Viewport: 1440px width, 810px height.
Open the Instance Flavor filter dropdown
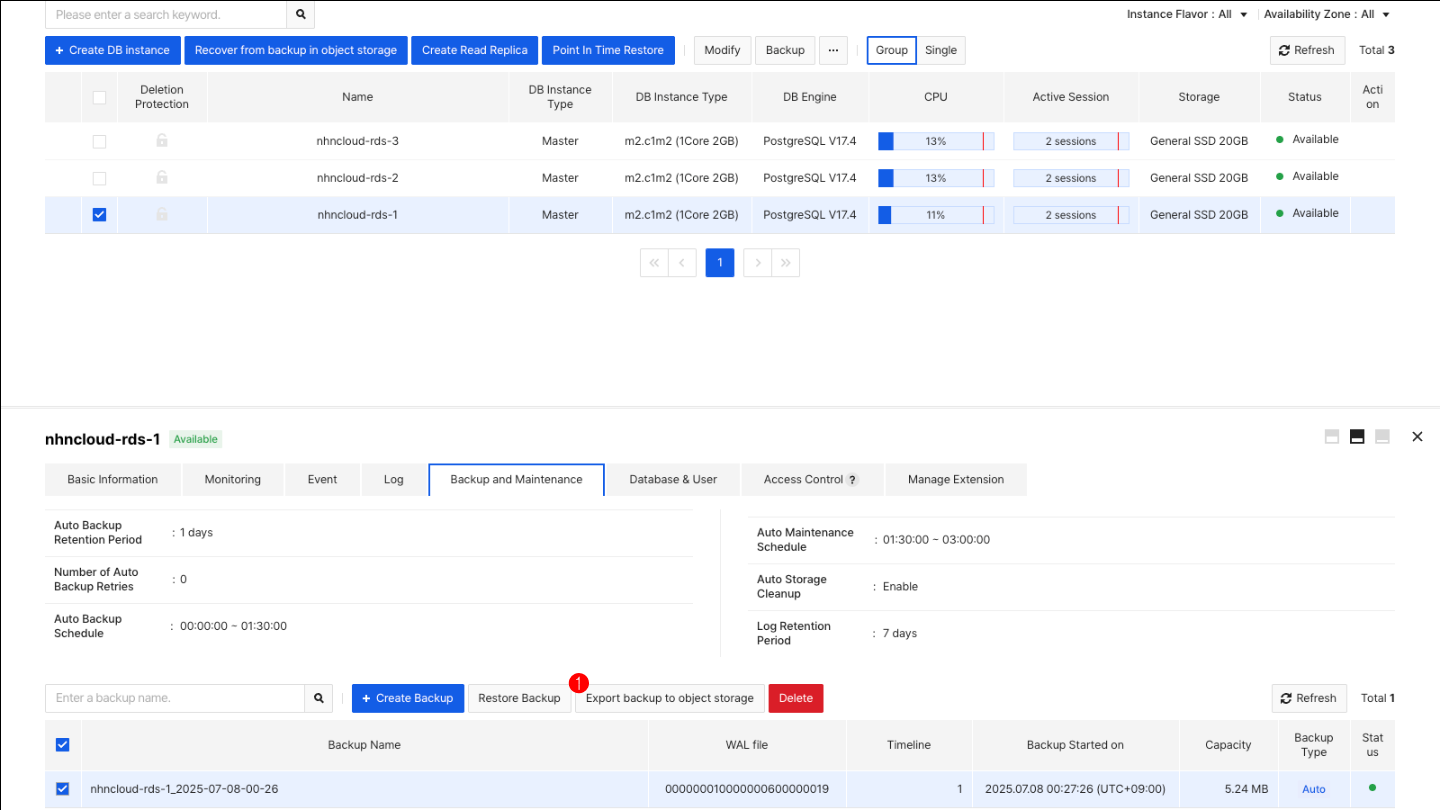pos(1187,15)
